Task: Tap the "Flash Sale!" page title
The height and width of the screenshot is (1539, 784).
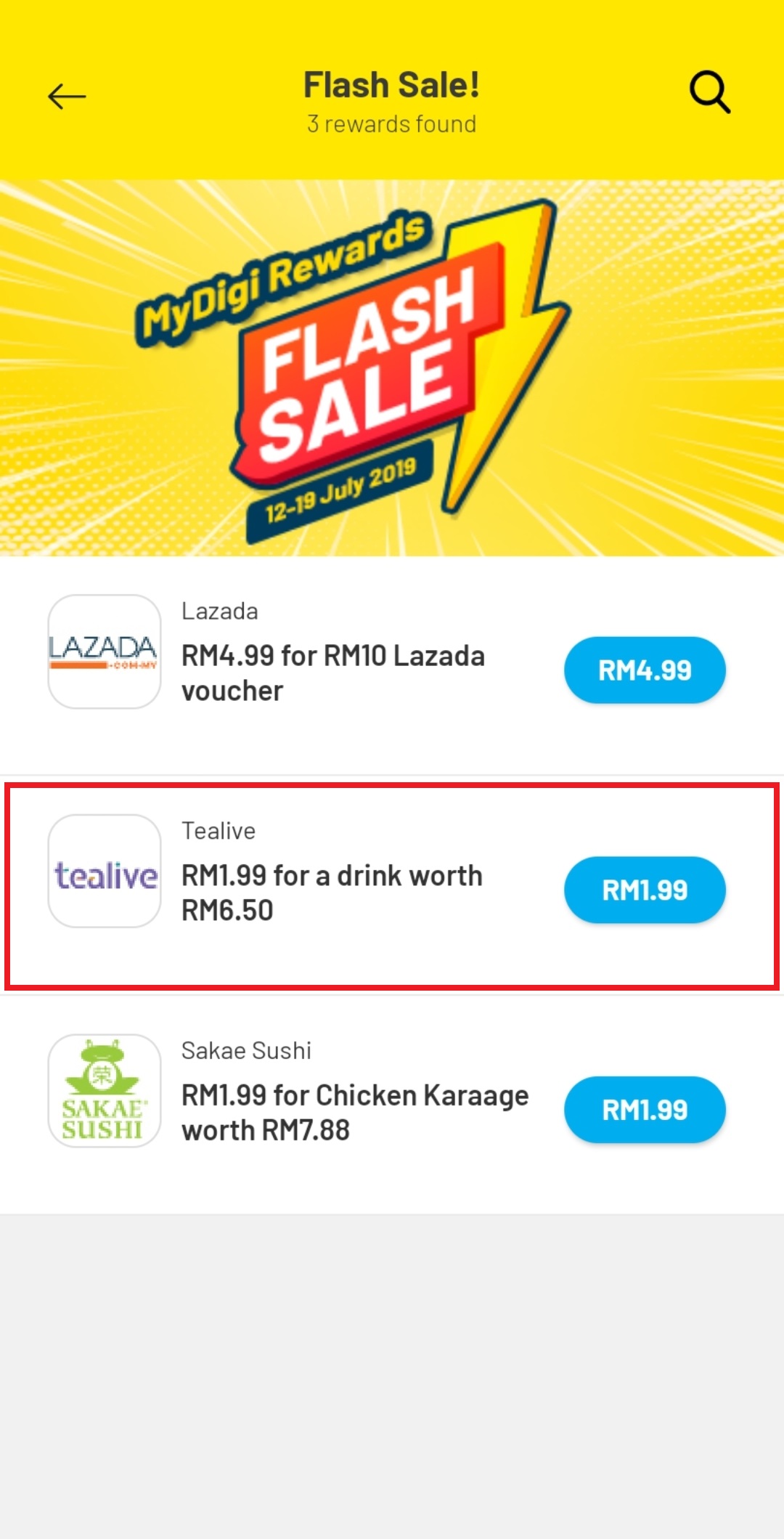Action: point(391,85)
